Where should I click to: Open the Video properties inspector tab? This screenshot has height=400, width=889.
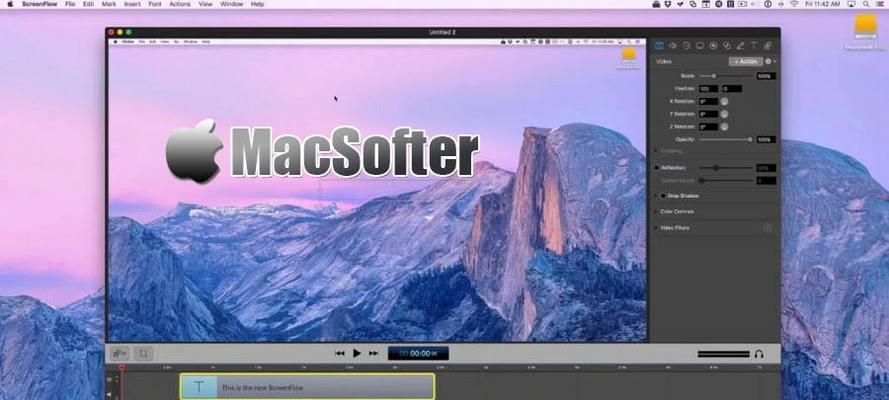[659, 46]
